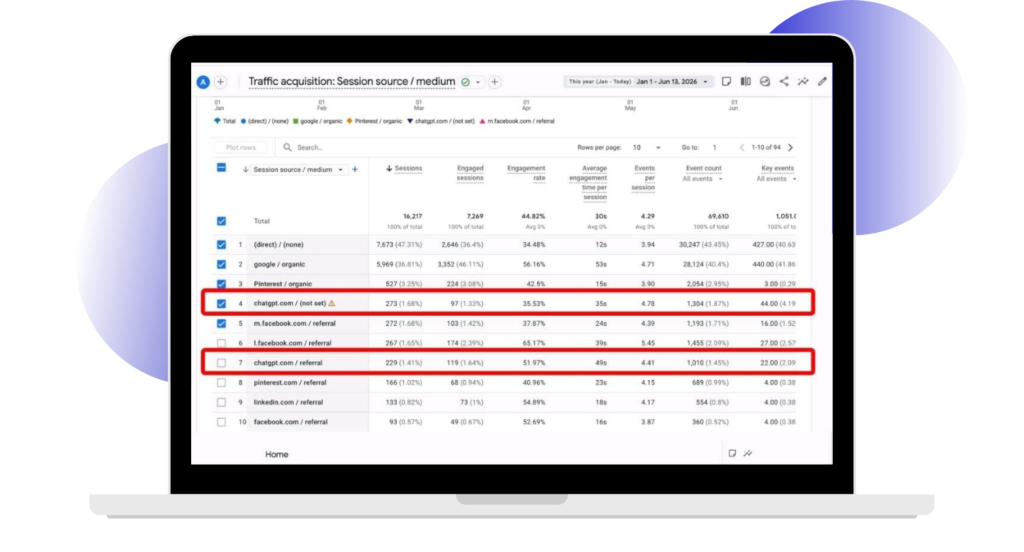Uncheck the google / organic row checkbox
The image size is (1024, 552).
tap(221, 265)
